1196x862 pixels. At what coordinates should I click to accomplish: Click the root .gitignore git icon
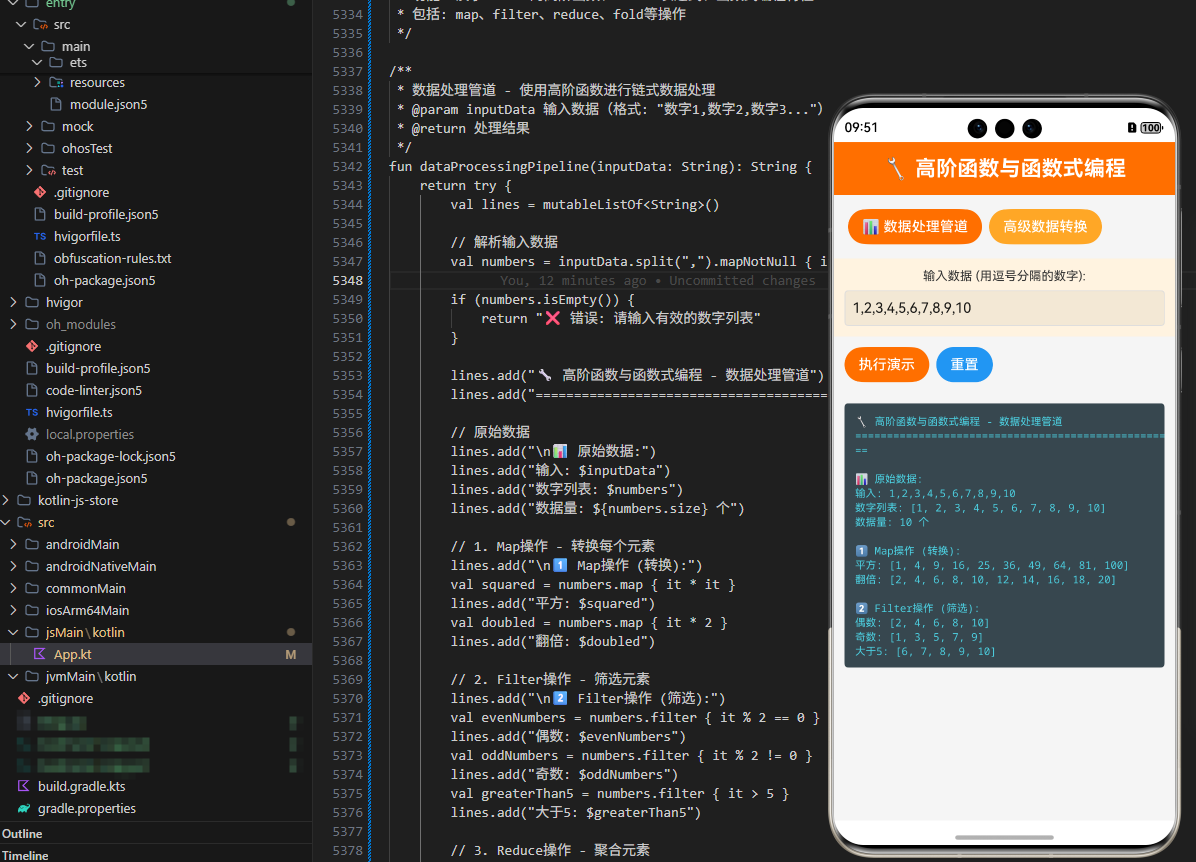pyautogui.click(x=24, y=699)
